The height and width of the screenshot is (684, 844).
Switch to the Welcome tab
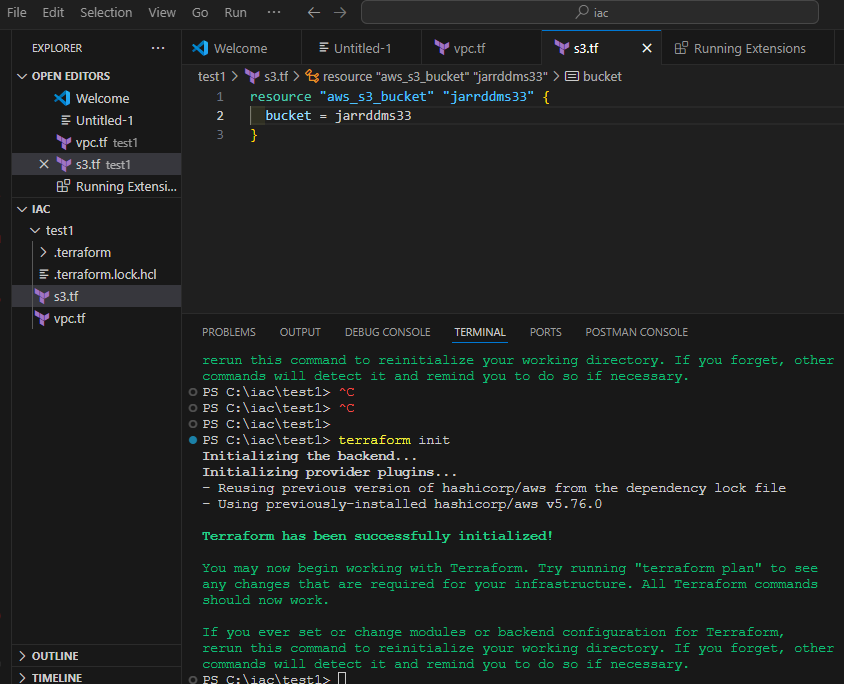click(242, 48)
